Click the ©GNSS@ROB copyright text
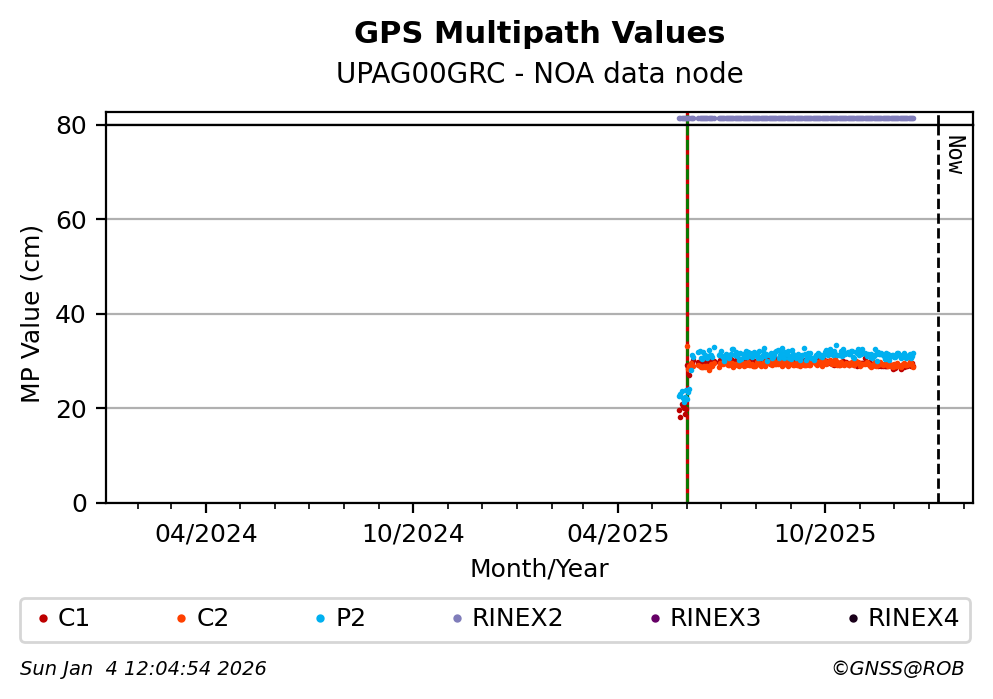 point(897,669)
